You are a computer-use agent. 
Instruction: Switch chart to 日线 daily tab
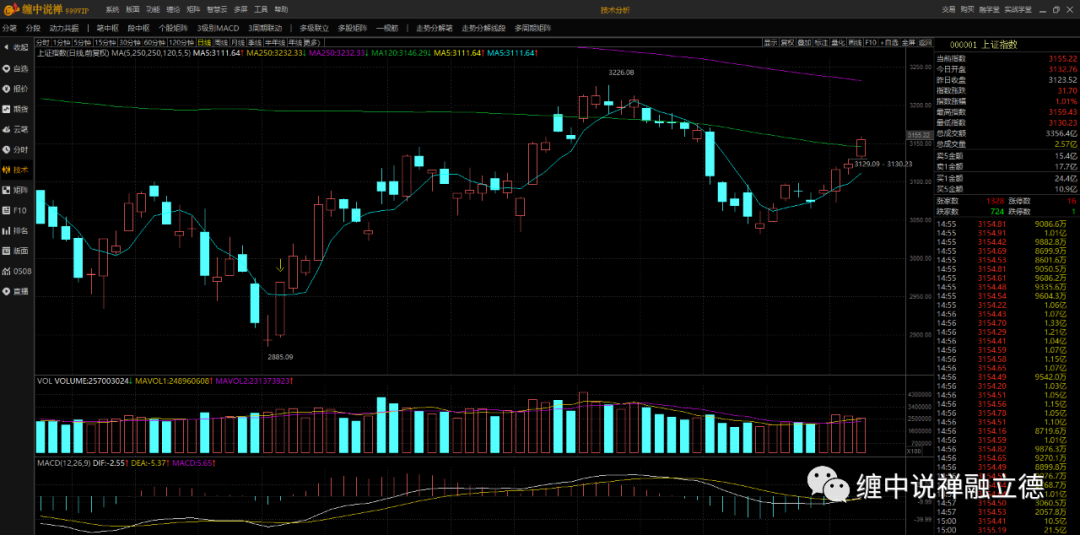[x=205, y=43]
